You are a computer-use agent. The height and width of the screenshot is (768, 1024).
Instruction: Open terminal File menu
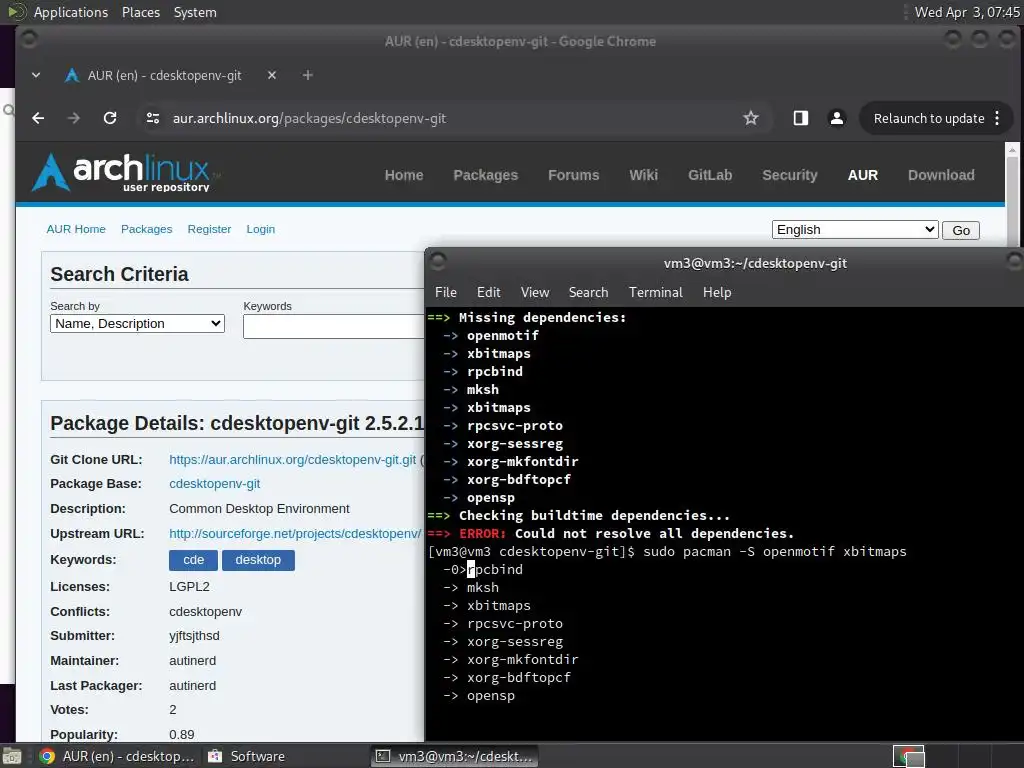(x=446, y=293)
